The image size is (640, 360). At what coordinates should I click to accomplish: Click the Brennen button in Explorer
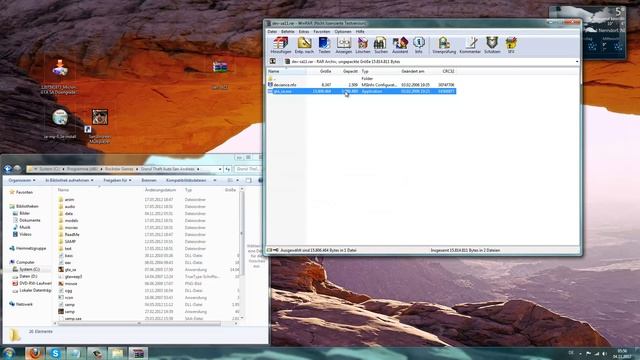coord(149,180)
